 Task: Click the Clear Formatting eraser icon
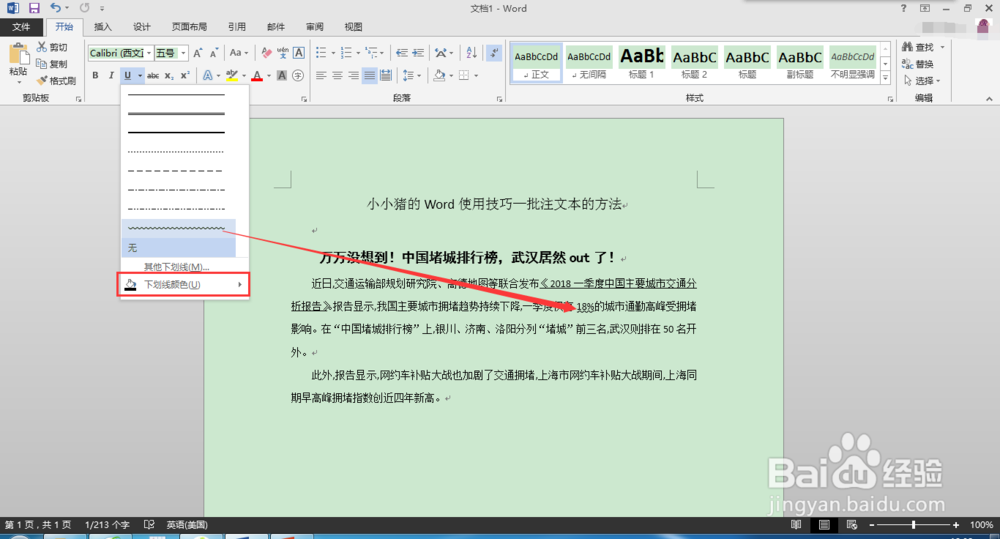pos(267,53)
